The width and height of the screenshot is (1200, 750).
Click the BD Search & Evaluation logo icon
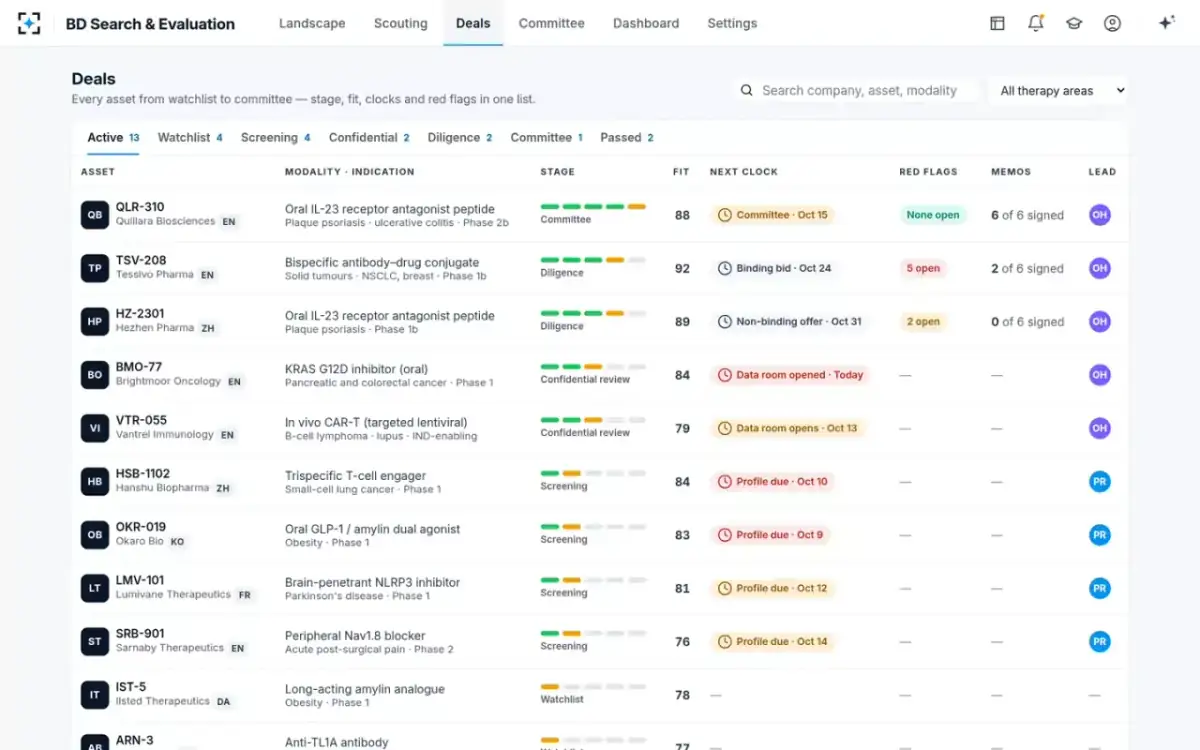[29, 23]
